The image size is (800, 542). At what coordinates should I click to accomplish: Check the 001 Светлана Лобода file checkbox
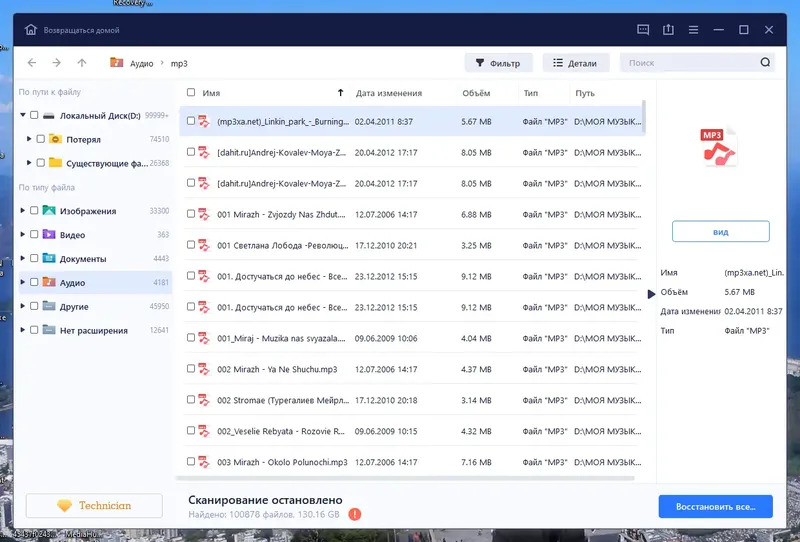(191, 245)
